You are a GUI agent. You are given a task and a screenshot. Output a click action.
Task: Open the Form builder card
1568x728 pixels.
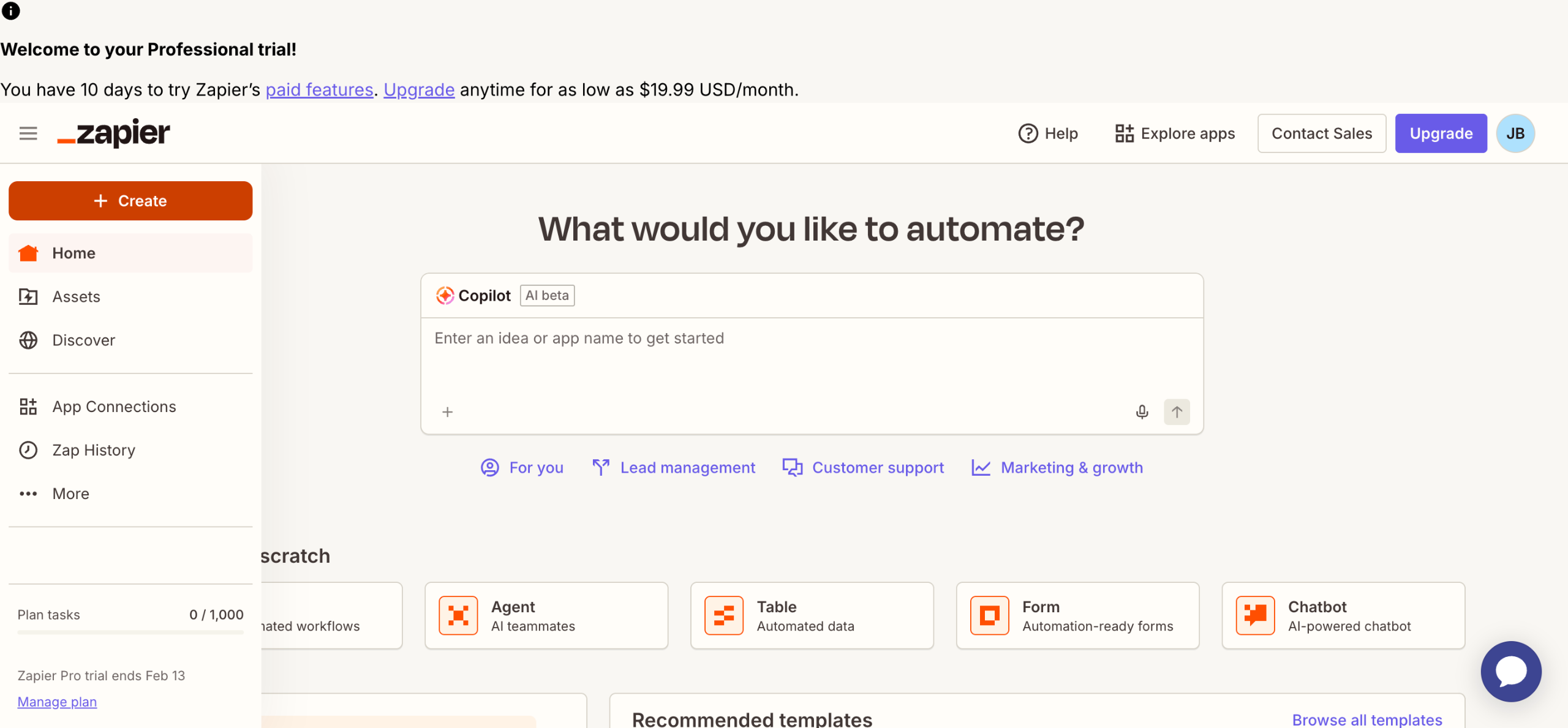[1077, 615]
